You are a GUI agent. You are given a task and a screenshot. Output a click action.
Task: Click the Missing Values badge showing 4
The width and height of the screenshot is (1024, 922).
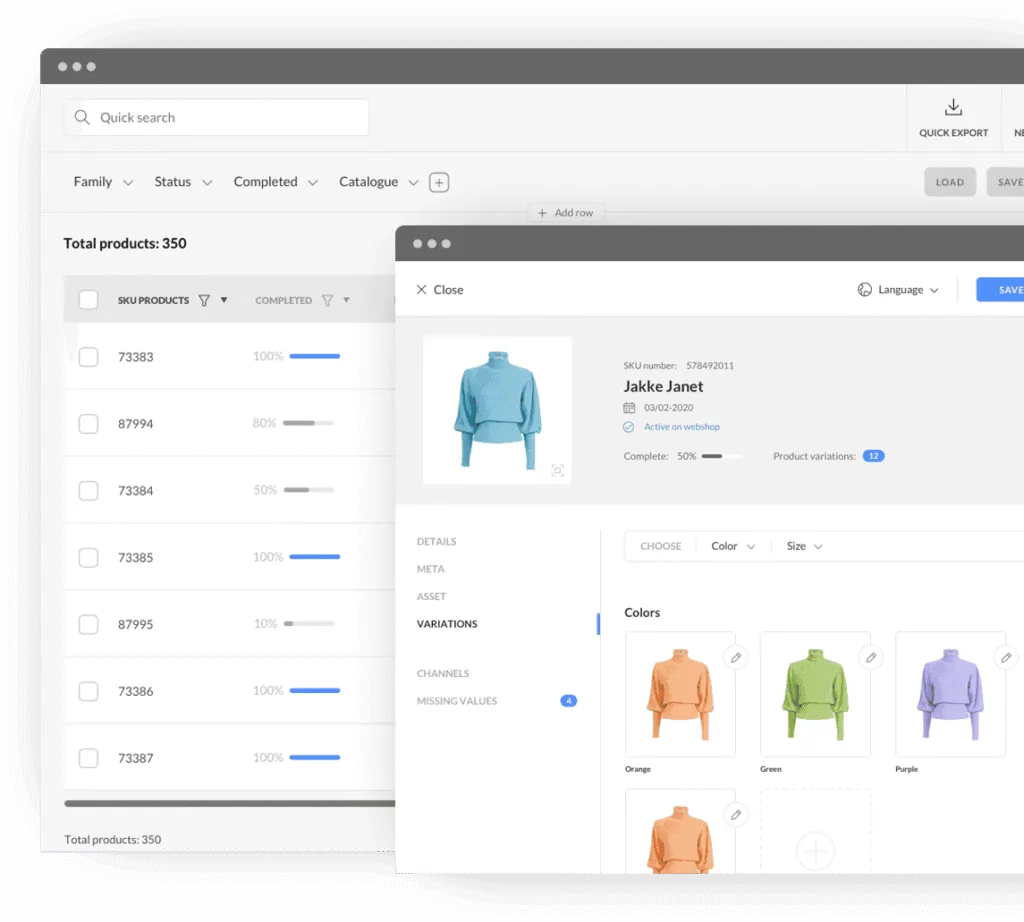(569, 701)
